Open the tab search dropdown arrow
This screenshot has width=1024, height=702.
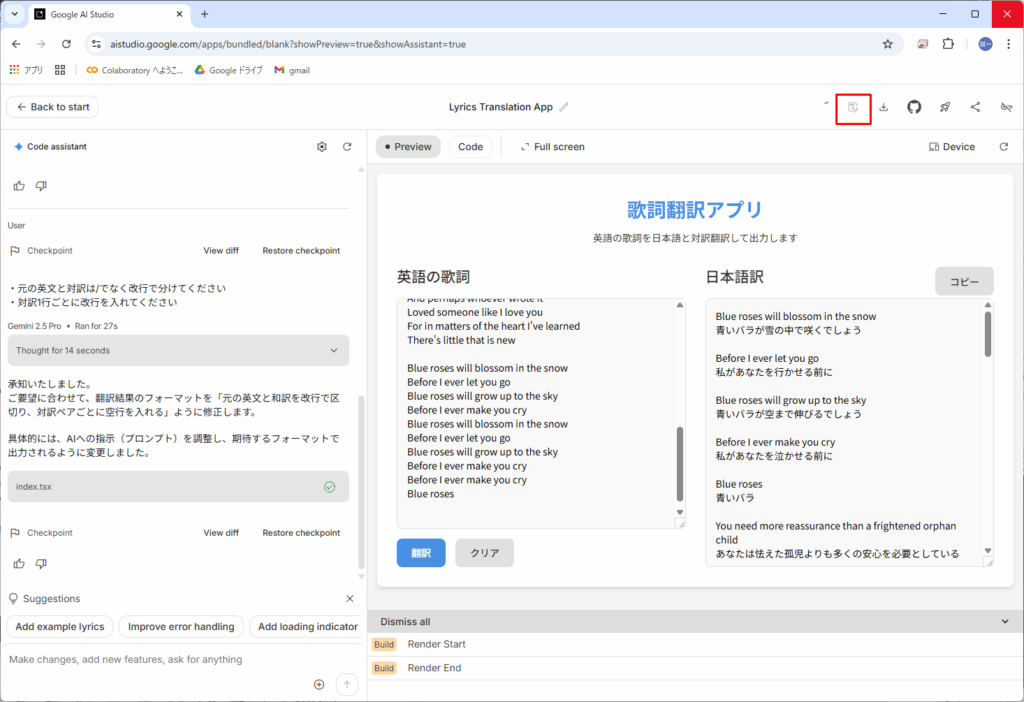tap(14, 14)
